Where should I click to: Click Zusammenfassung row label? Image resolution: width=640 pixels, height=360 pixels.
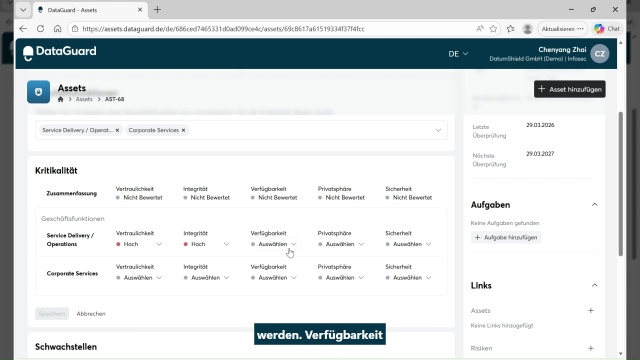coord(71,193)
